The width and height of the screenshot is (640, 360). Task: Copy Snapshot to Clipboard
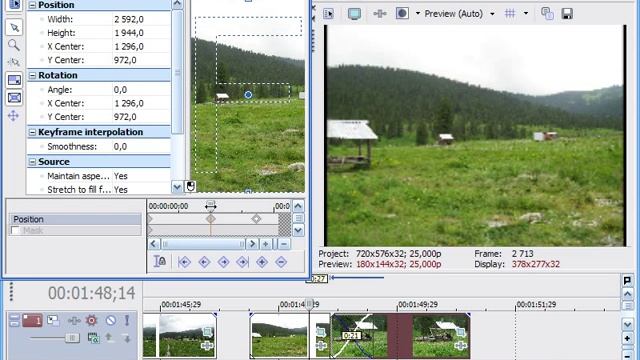pos(547,14)
